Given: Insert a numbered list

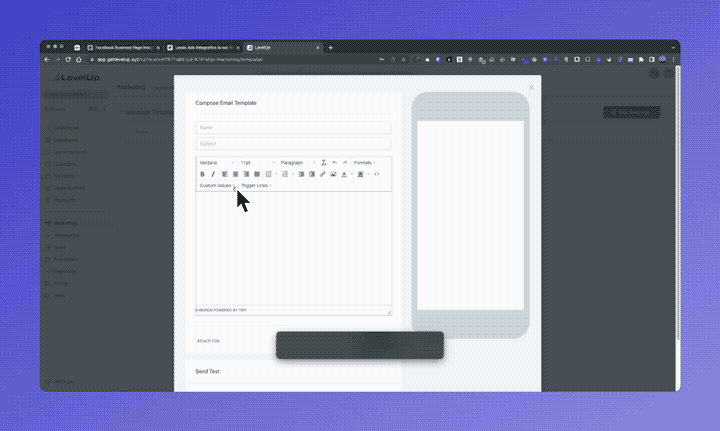Looking at the screenshot, I should [x=285, y=174].
